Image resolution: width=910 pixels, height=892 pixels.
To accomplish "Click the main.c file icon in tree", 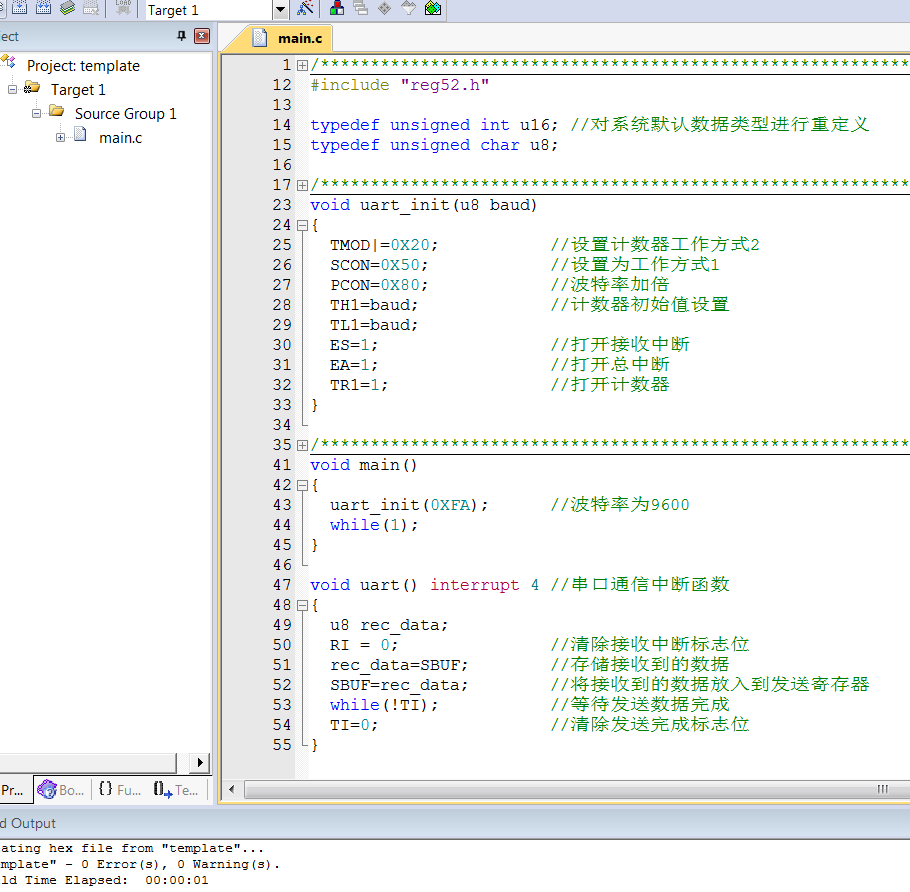I will tap(80, 136).
